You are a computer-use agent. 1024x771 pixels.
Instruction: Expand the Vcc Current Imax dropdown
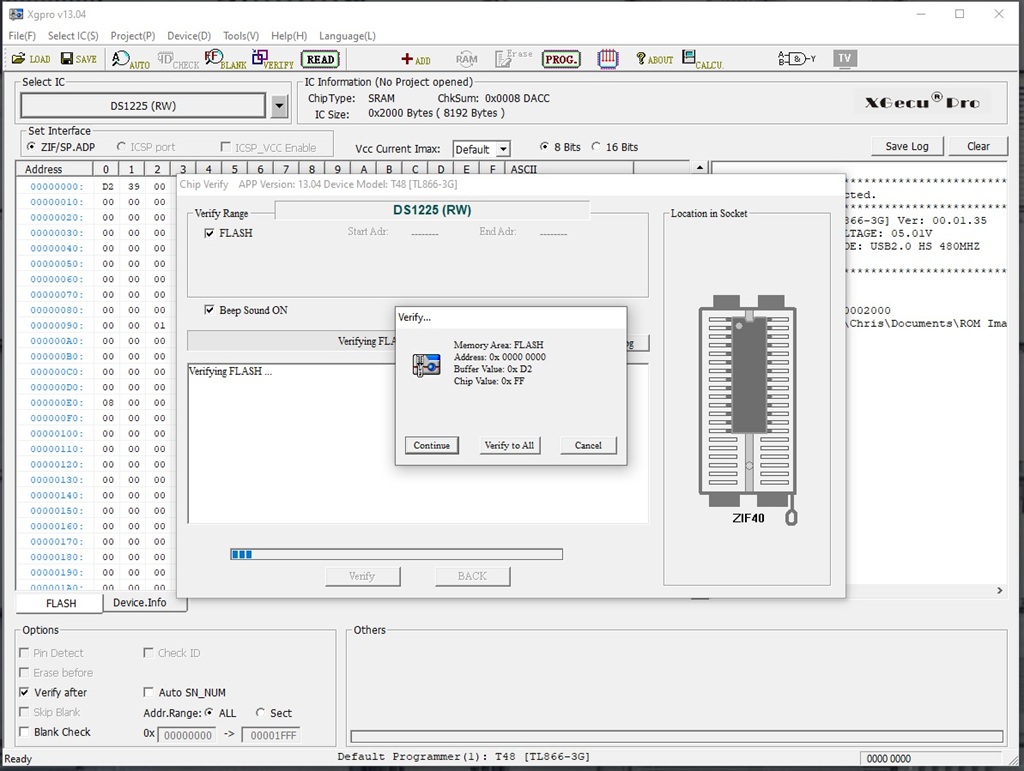503,149
